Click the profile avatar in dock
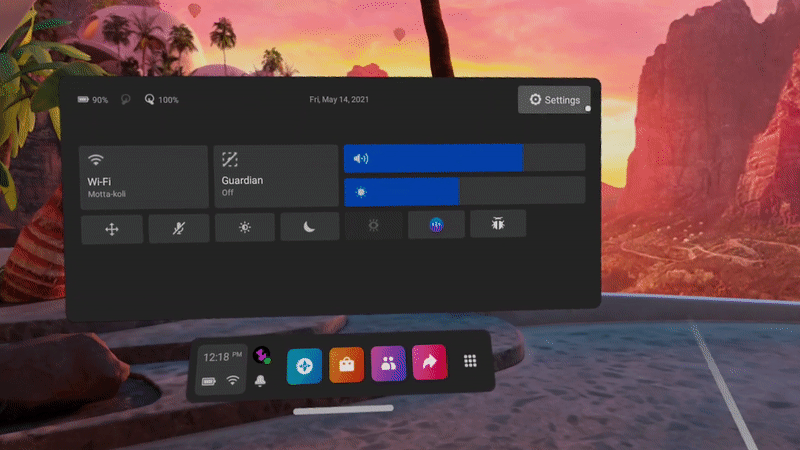Screen dimensions: 800x450 pos(261,355)
